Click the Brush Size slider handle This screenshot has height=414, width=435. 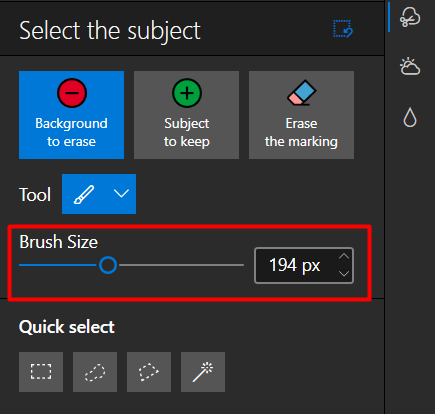[x=108, y=265]
